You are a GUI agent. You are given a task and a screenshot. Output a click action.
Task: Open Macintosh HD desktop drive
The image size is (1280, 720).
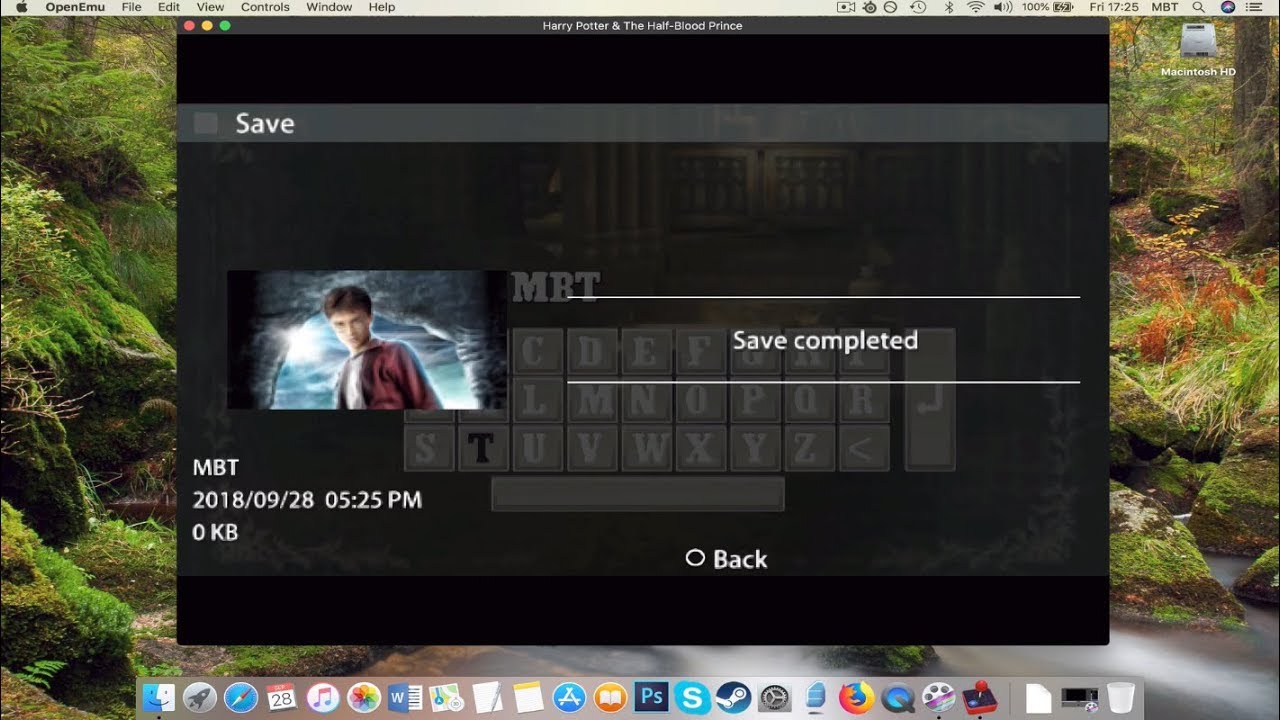(1198, 49)
